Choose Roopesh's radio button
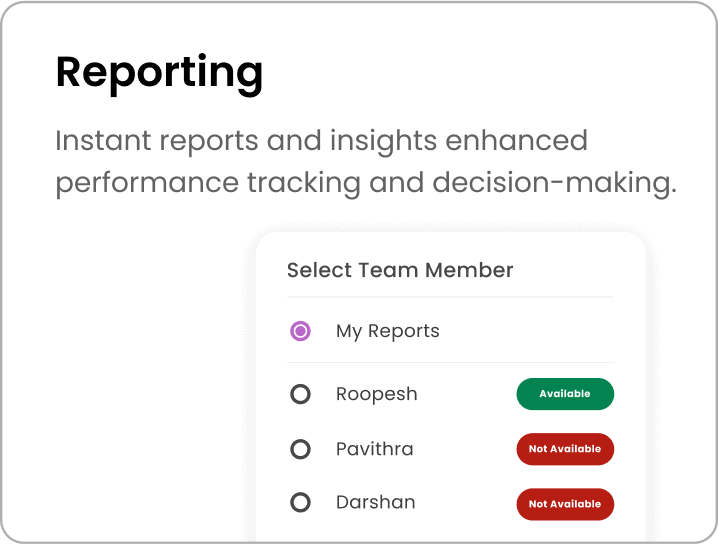718x544 pixels. (300, 394)
